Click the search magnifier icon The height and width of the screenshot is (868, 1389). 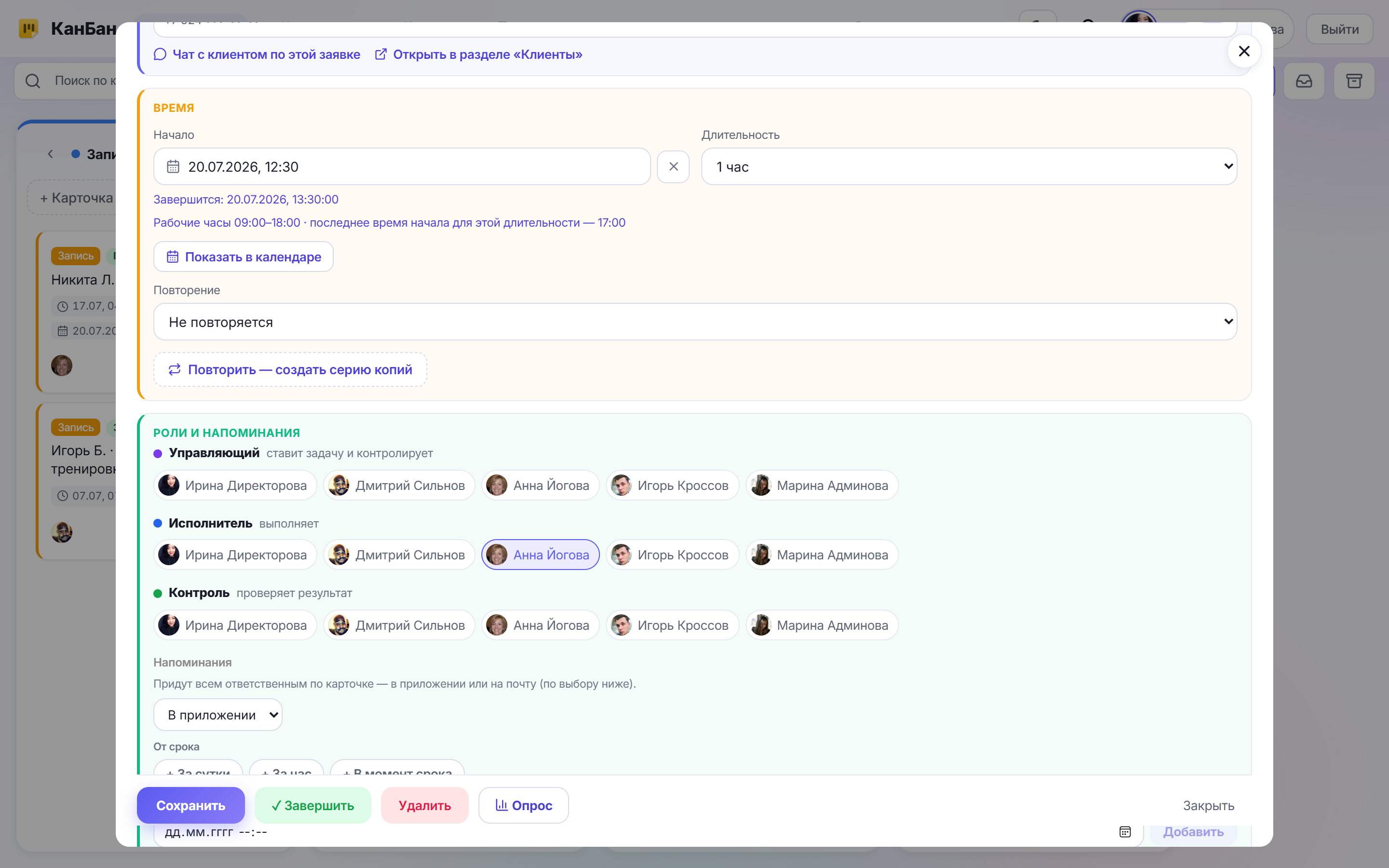(33, 81)
